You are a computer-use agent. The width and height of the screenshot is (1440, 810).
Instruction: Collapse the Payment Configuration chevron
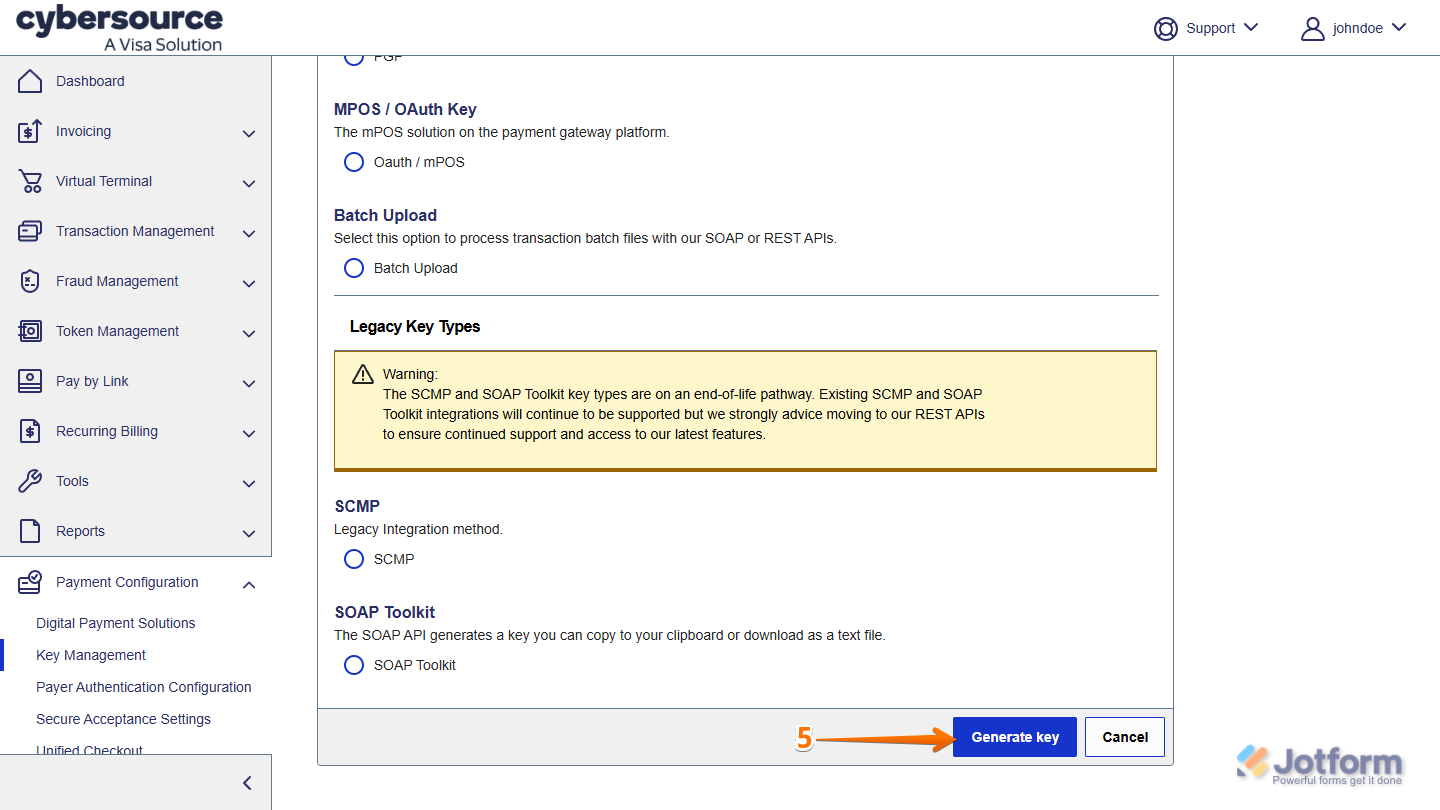[x=249, y=584]
